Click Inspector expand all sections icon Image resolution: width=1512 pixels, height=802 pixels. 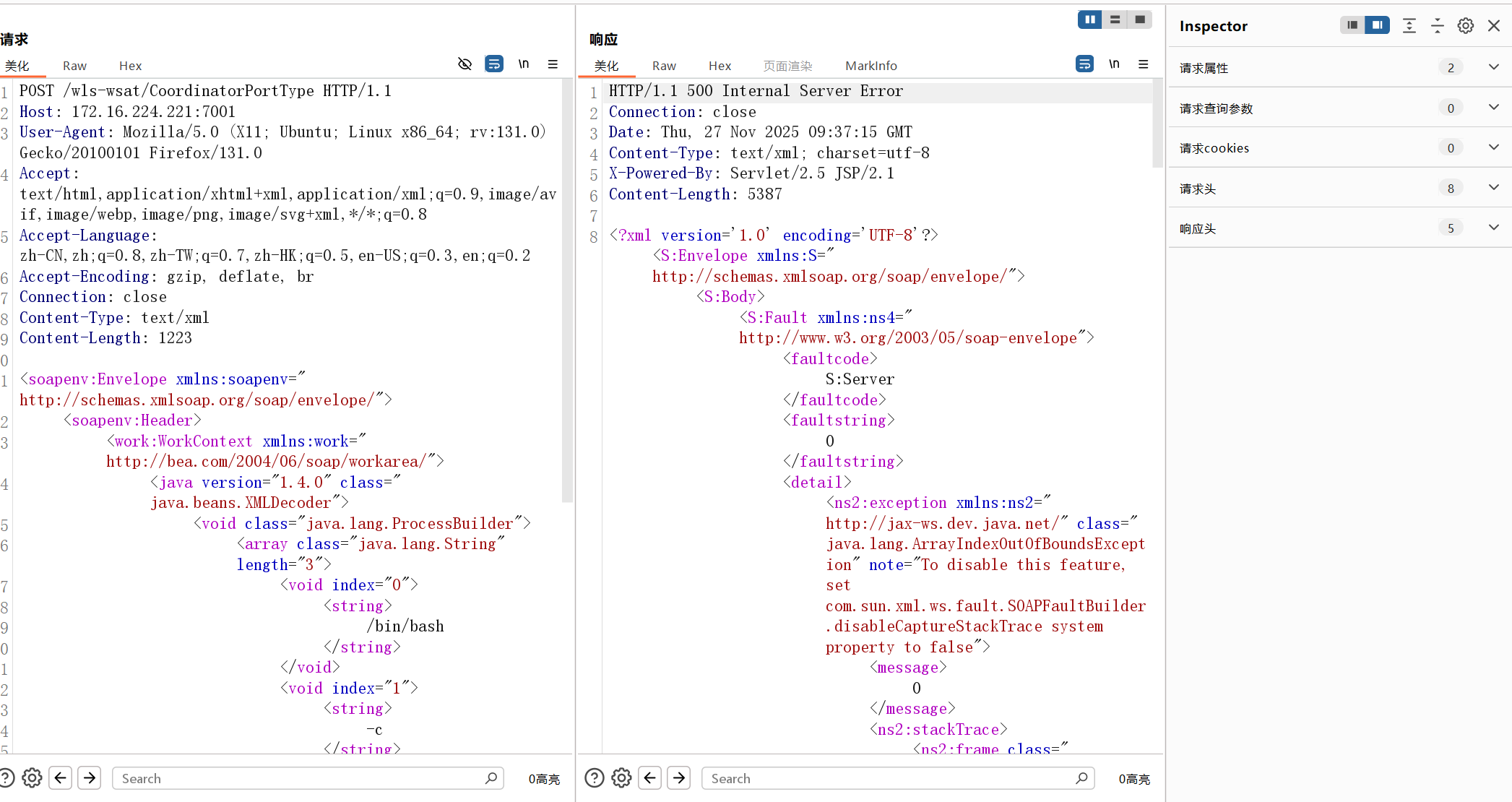[1409, 26]
